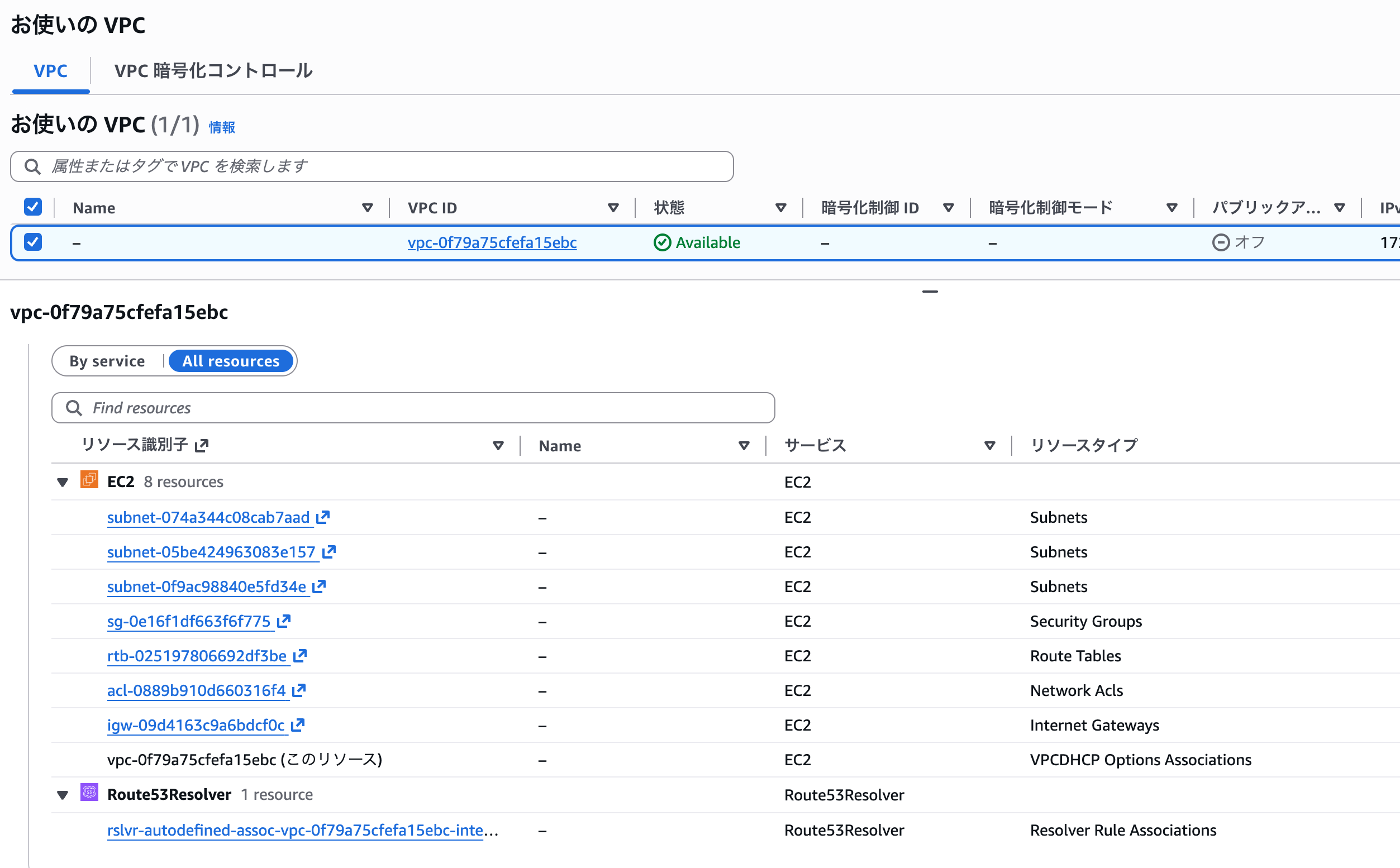1400x868 pixels.
Task: Open sort menu for resources Name column
Action: point(744,446)
